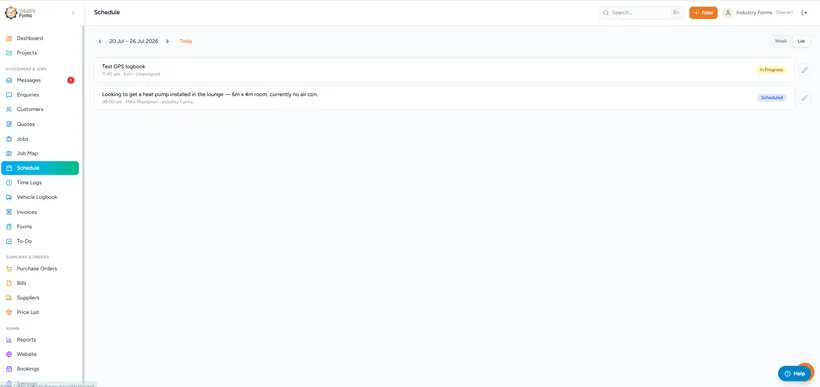The image size is (820, 387).
Task: Open the Messages inbox icon
Action: tap(9, 81)
